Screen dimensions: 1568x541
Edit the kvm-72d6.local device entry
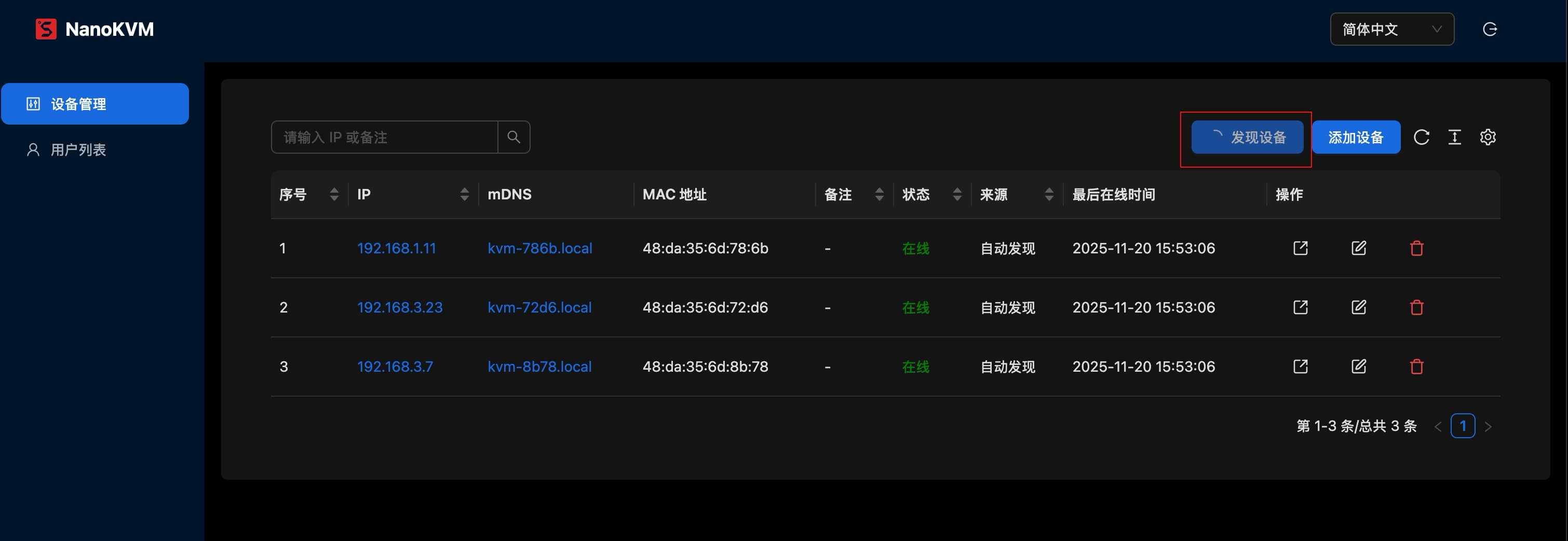point(1359,307)
